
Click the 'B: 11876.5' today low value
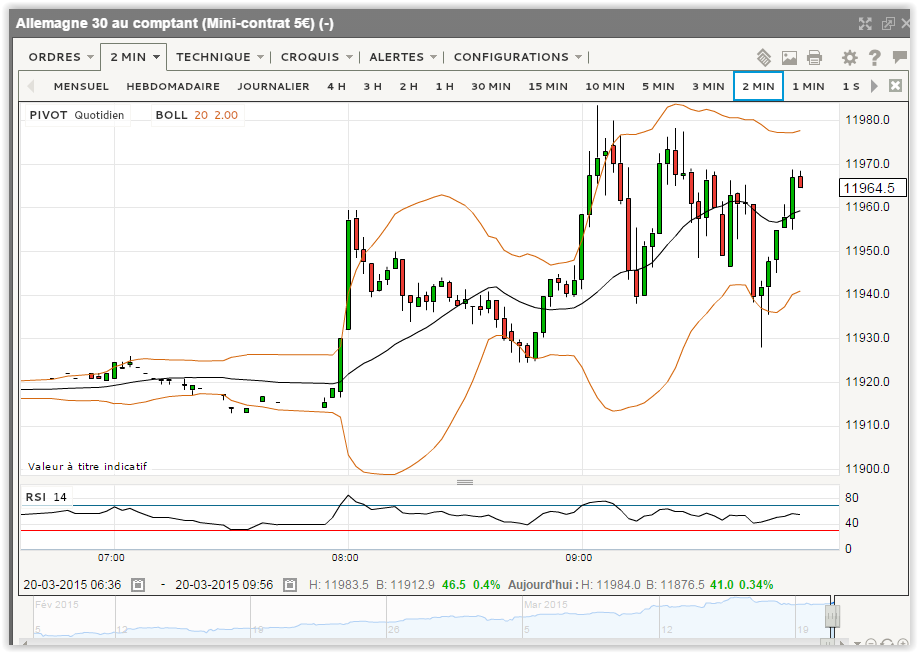[x=675, y=584]
